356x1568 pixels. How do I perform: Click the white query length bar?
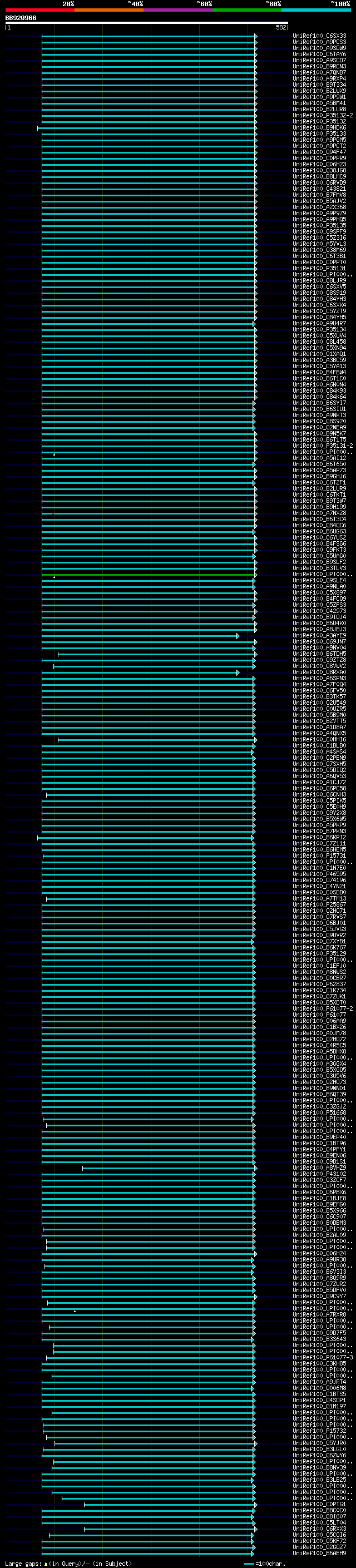coord(147,22)
